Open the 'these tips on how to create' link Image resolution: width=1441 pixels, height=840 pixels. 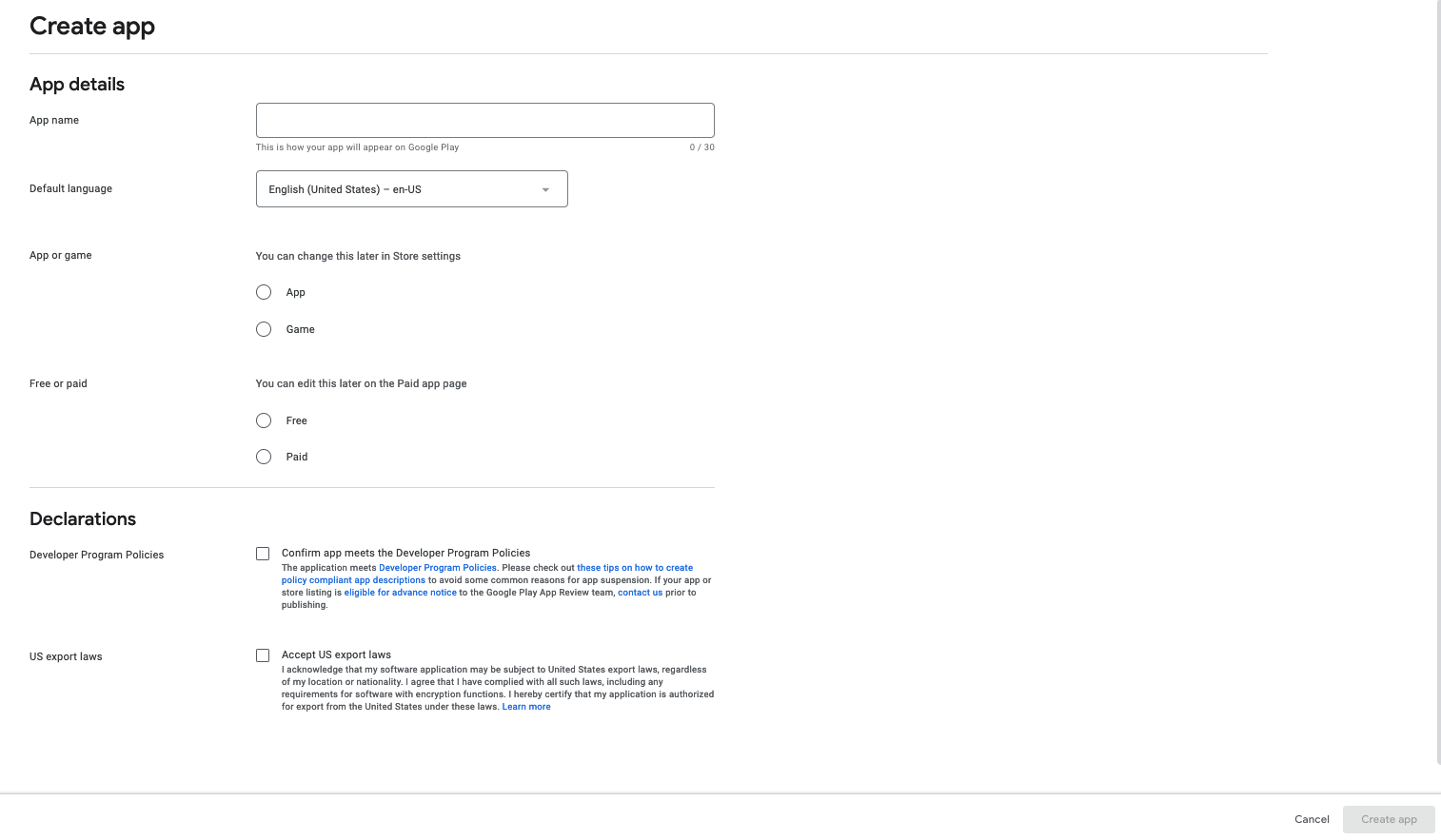(635, 568)
